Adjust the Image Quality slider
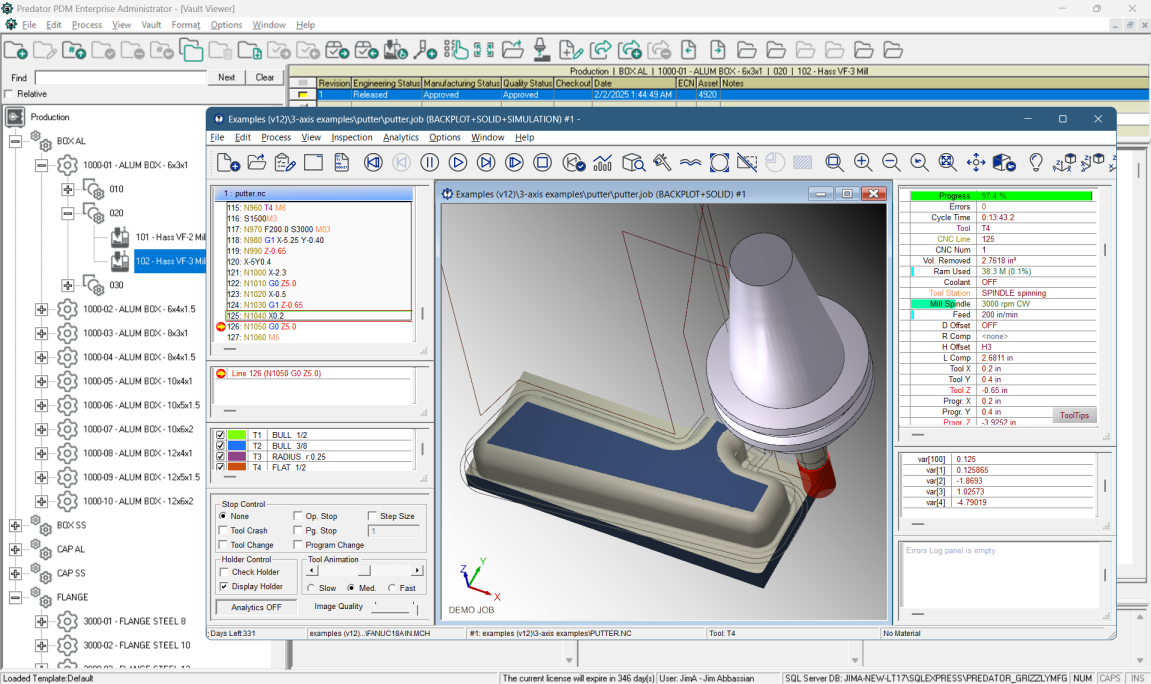Screen dimensions: 1151x684 pos(391,607)
